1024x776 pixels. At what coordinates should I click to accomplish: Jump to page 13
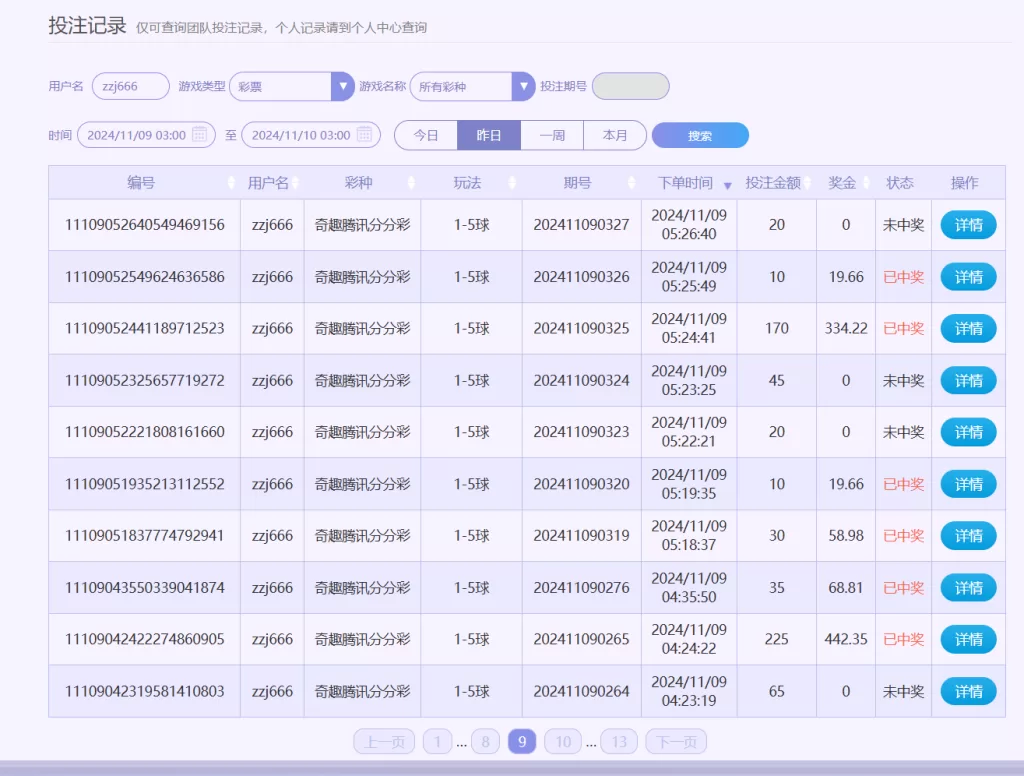[x=619, y=741]
